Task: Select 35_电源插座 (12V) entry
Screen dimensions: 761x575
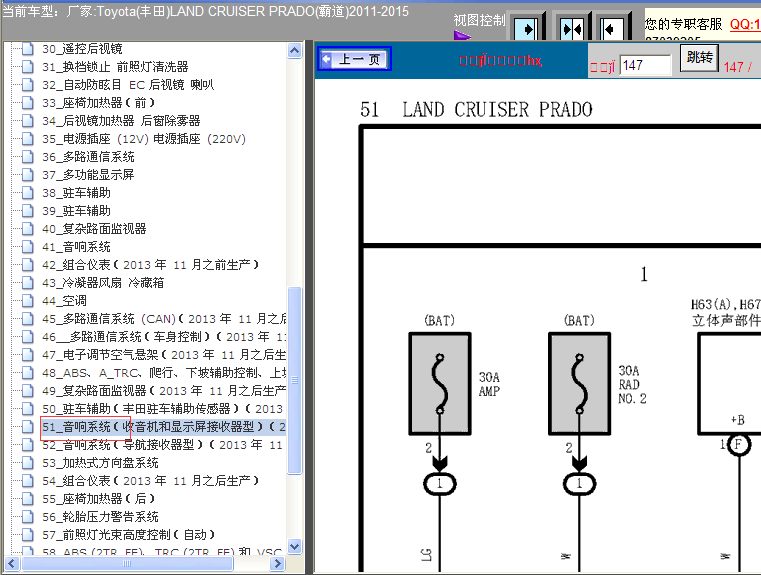Action: [x=144, y=139]
